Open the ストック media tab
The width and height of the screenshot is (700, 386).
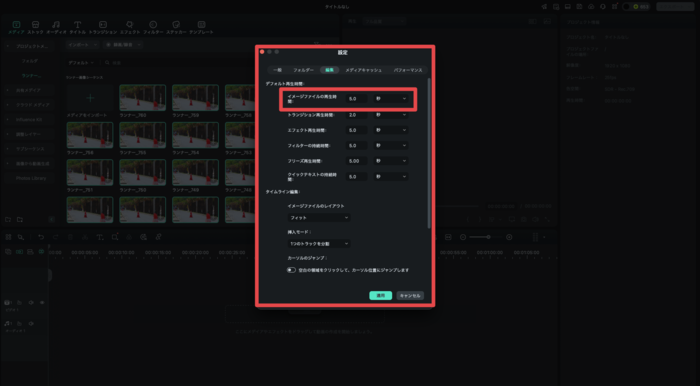coord(36,28)
